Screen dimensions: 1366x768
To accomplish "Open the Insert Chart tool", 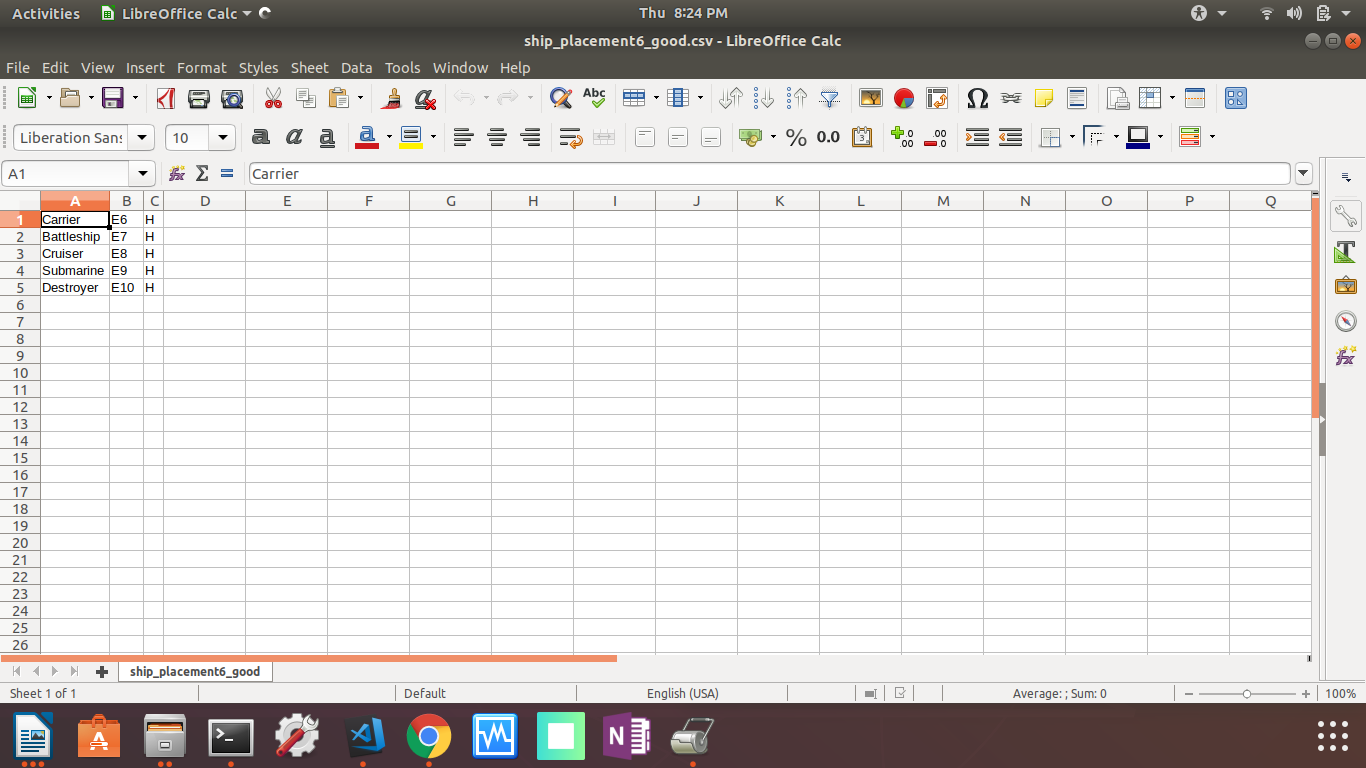I will (903, 97).
